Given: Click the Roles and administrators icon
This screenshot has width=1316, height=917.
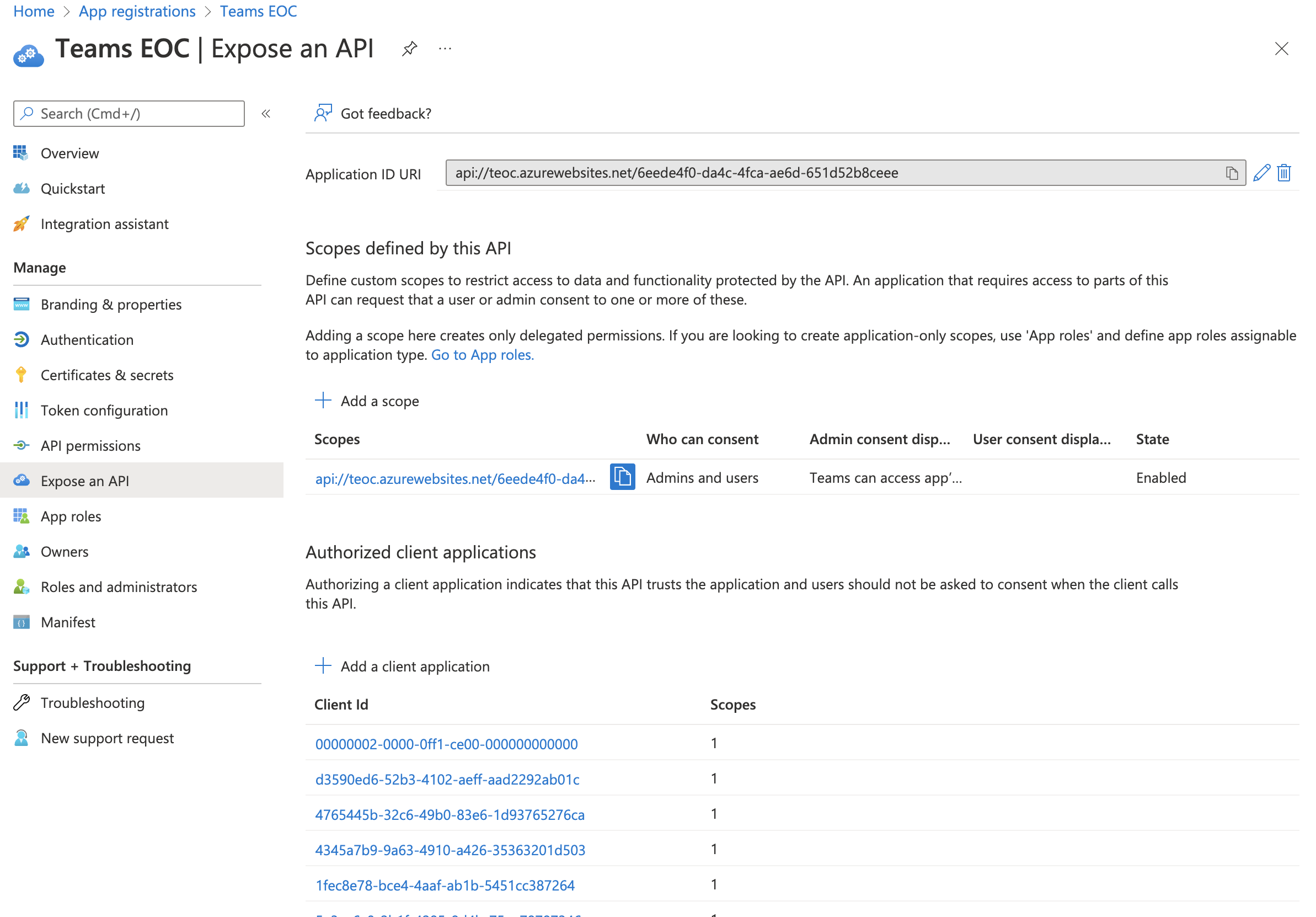Looking at the screenshot, I should pyautogui.click(x=21, y=587).
